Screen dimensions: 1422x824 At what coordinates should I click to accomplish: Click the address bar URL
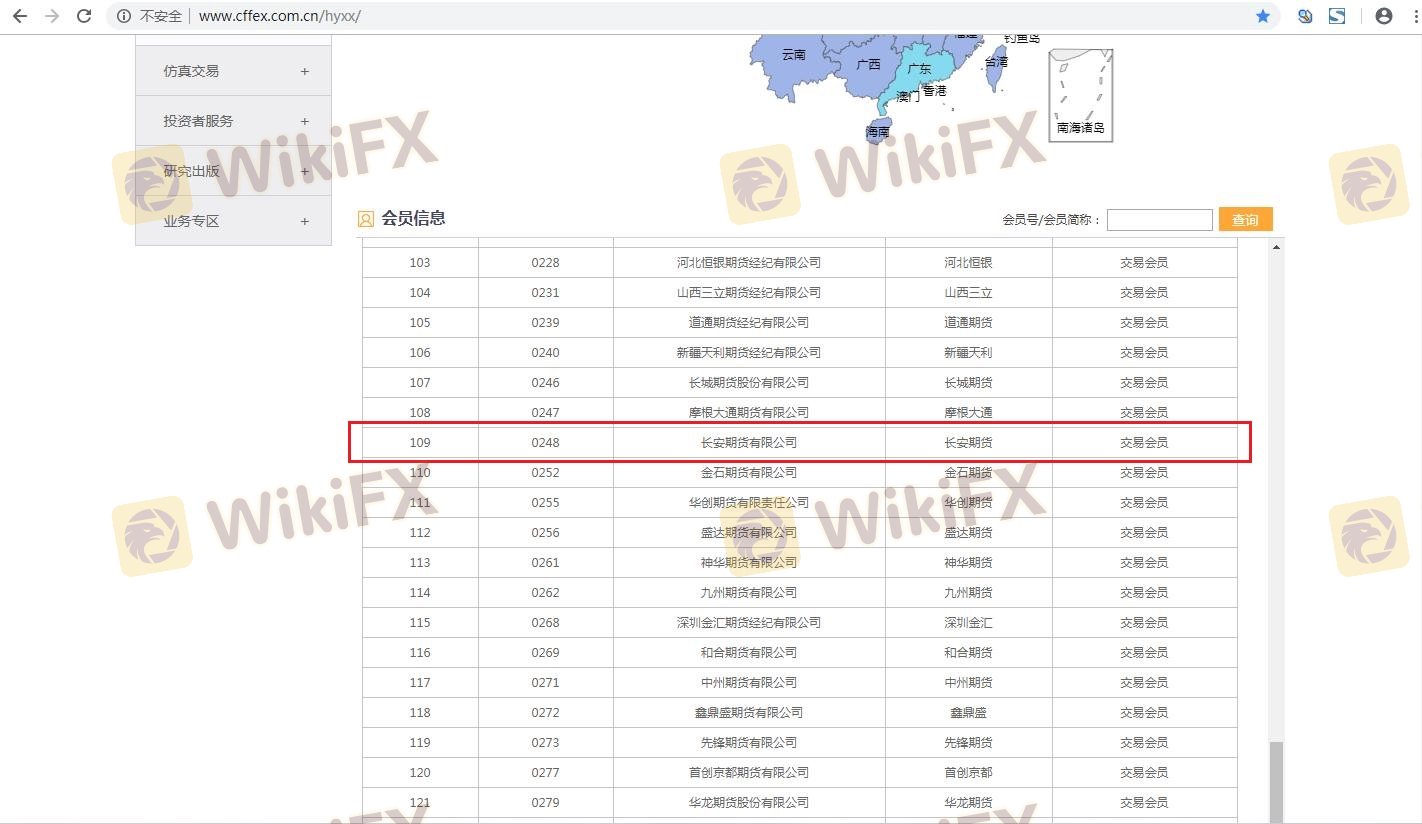279,16
